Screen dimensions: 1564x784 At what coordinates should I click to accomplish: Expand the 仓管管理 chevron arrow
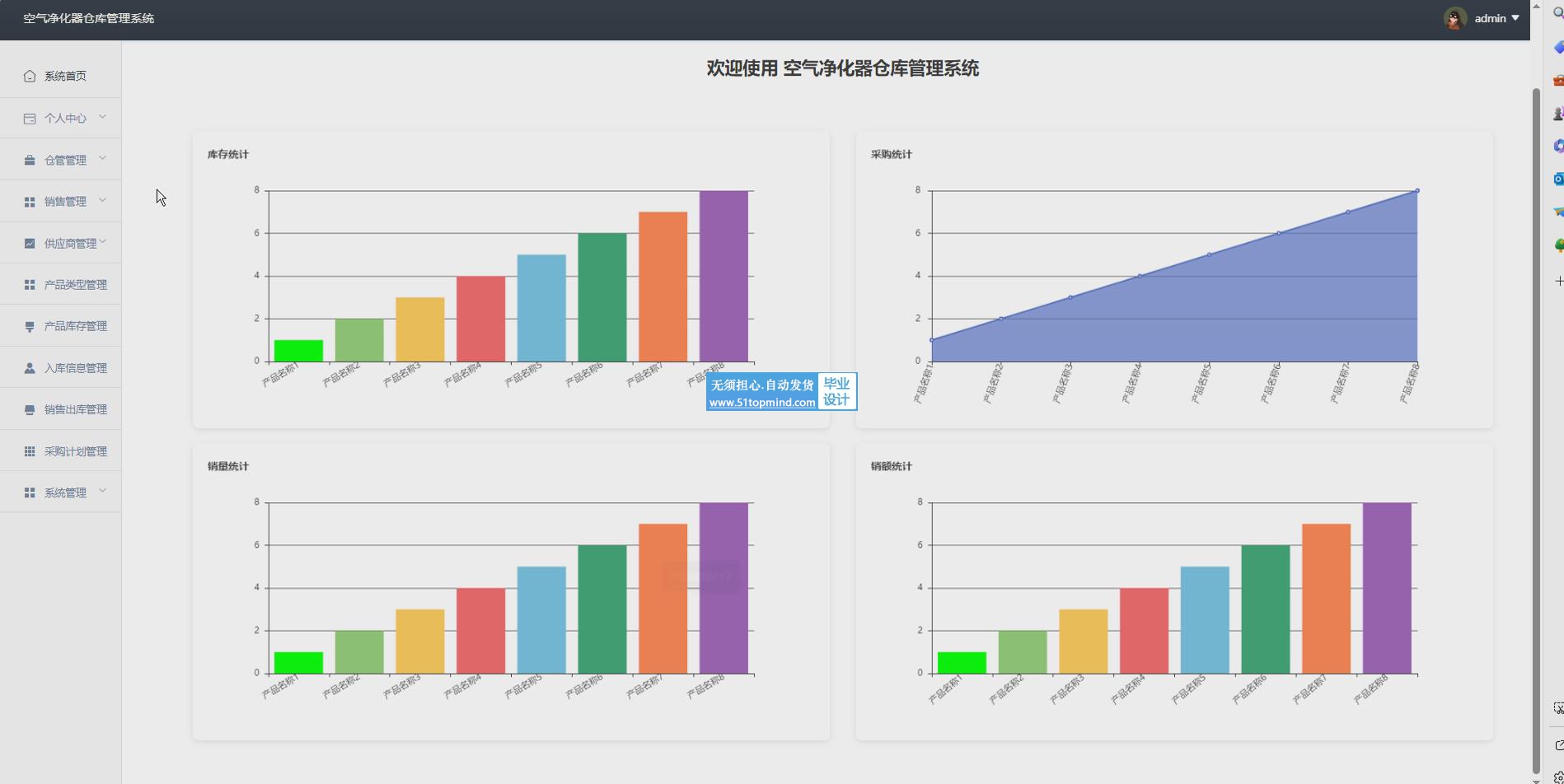click(102, 158)
